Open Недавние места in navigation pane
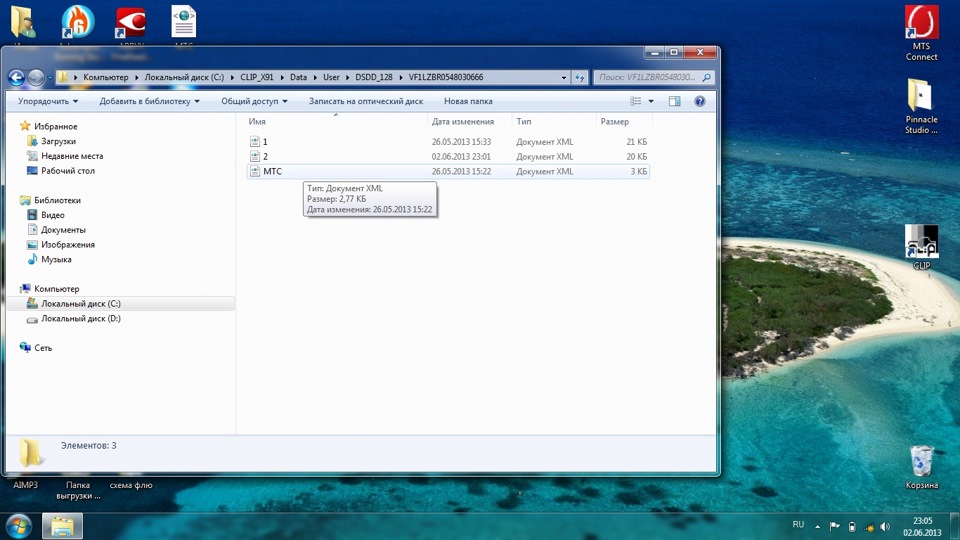 [x=72, y=156]
